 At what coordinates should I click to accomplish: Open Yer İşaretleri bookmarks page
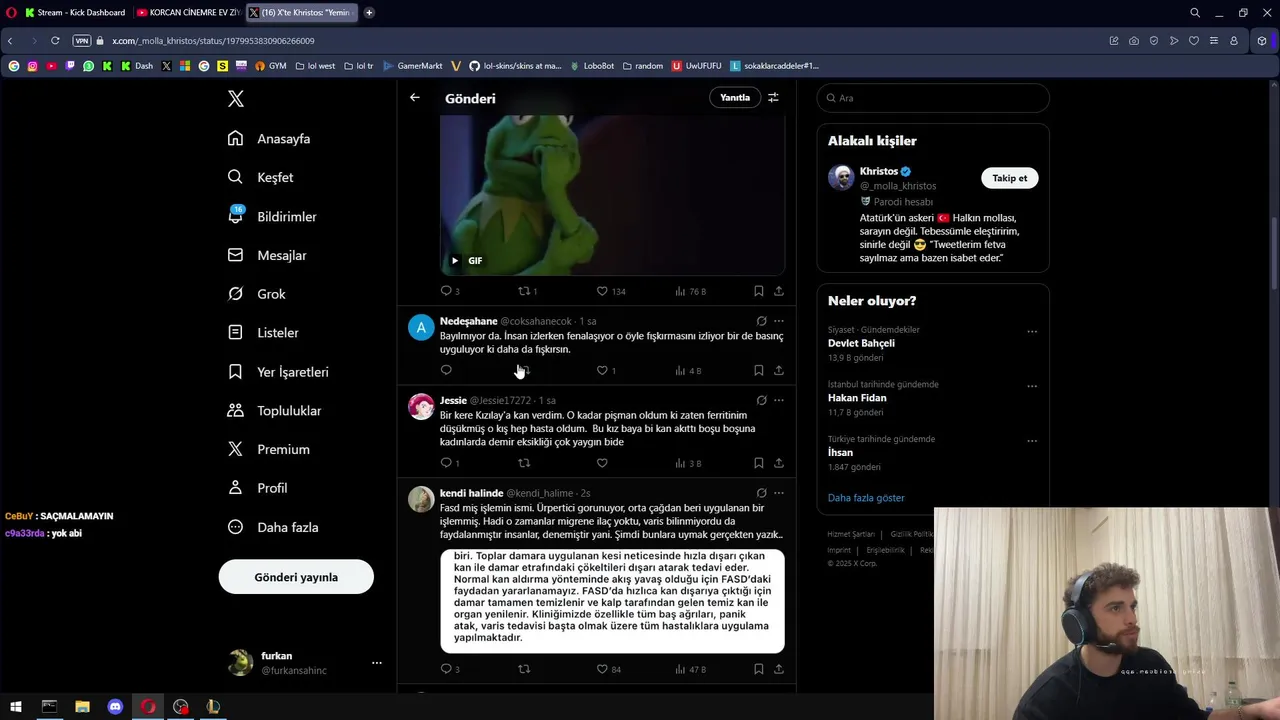pyautogui.click(x=278, y=371)
